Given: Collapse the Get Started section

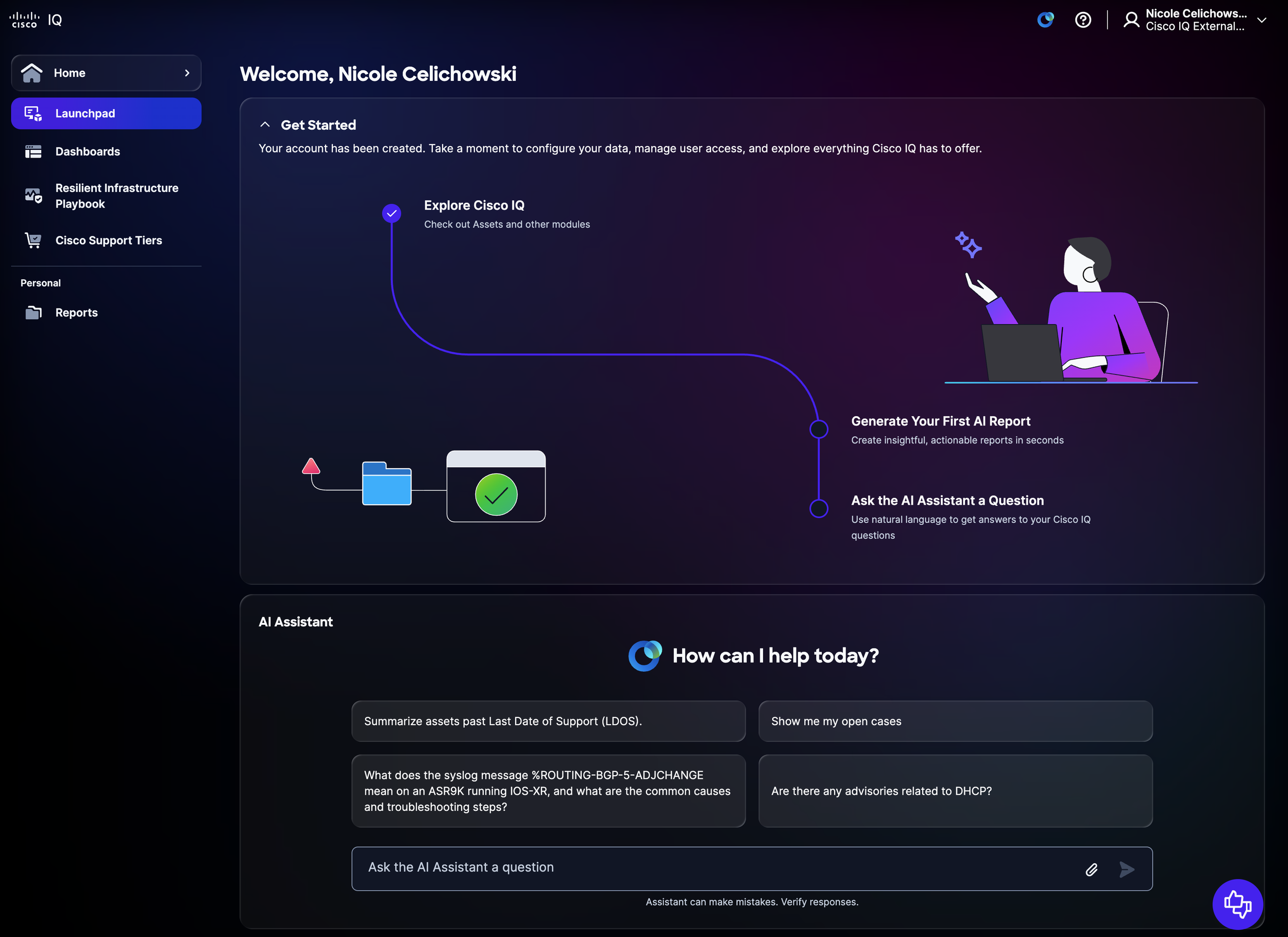Looking at the screenshot, I should (x=265, y=125).
